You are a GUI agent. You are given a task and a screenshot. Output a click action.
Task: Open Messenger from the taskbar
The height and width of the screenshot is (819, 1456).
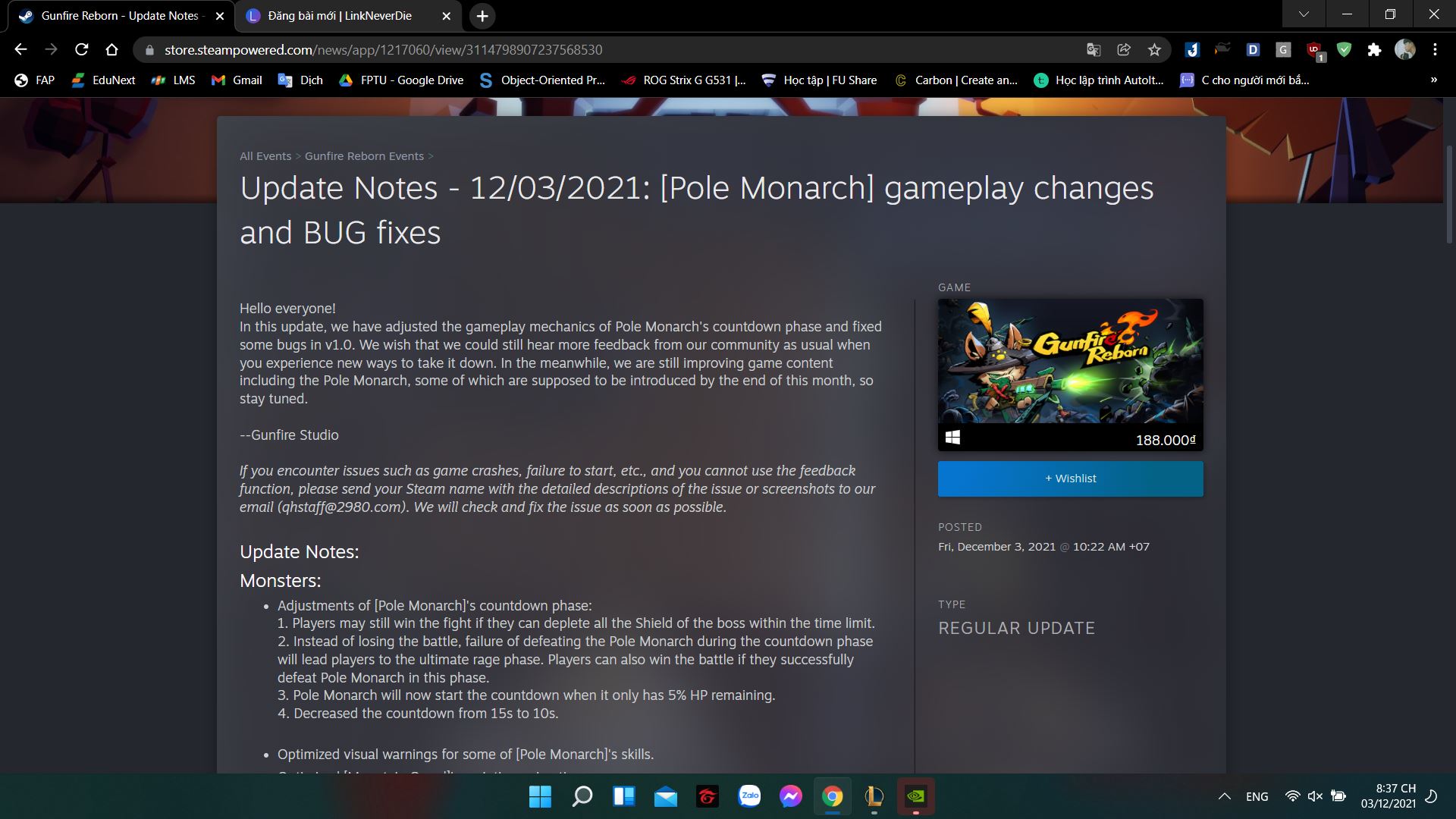pos(790,796)
